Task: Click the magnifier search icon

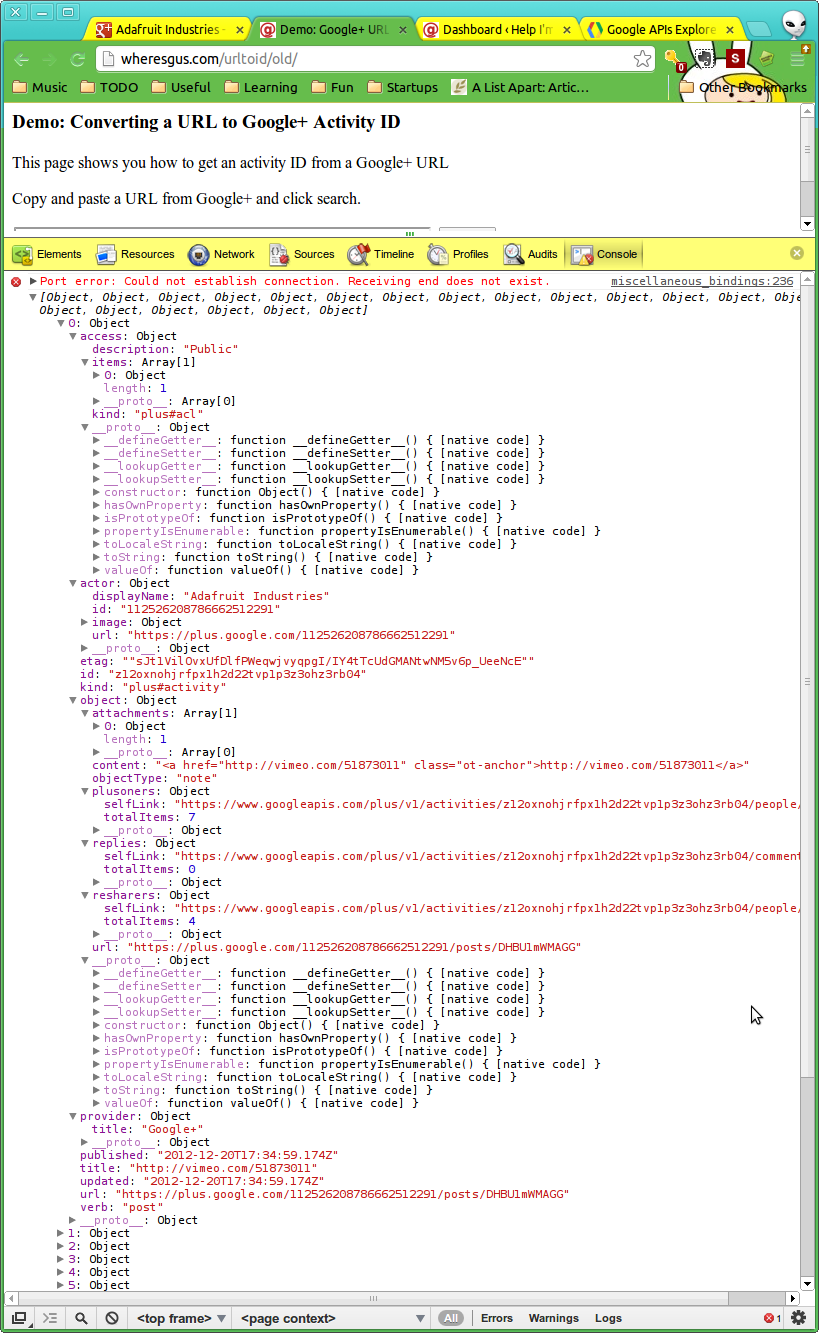Action: click(81, 1318)
